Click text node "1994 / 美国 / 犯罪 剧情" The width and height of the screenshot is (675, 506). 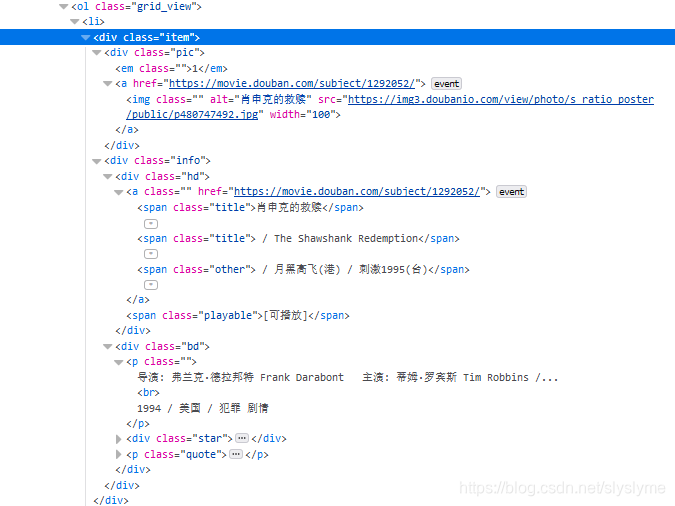(203, 408)
